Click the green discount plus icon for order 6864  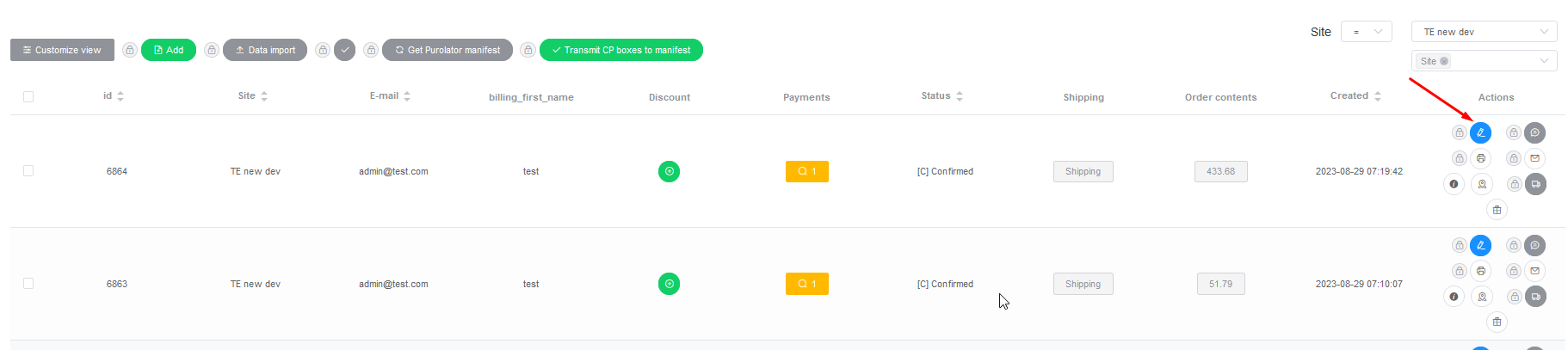coord(669,171)
